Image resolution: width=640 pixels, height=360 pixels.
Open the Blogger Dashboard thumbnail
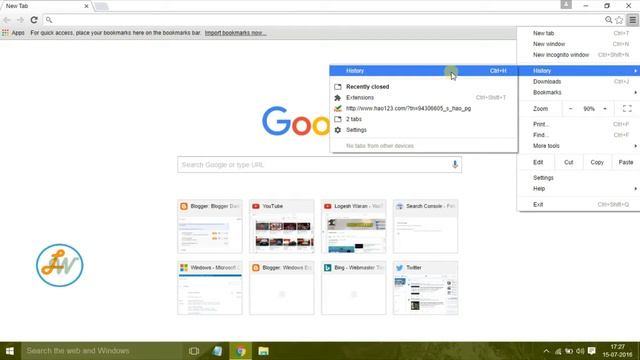[210, 226]
